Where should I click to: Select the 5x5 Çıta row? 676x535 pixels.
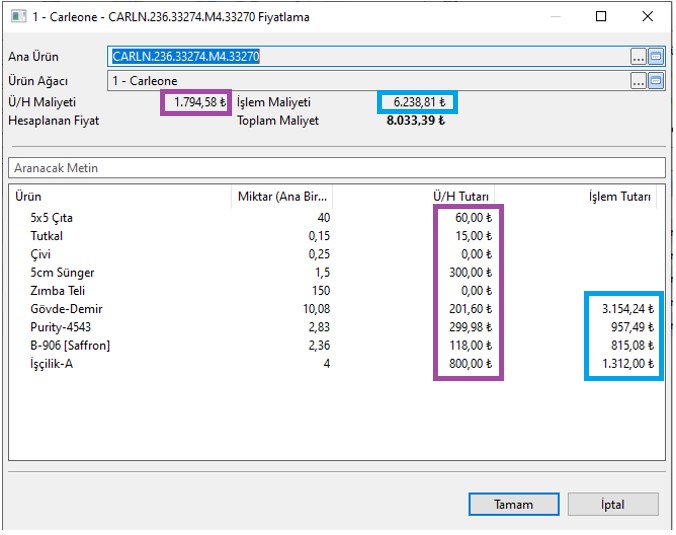click(51, 217)
